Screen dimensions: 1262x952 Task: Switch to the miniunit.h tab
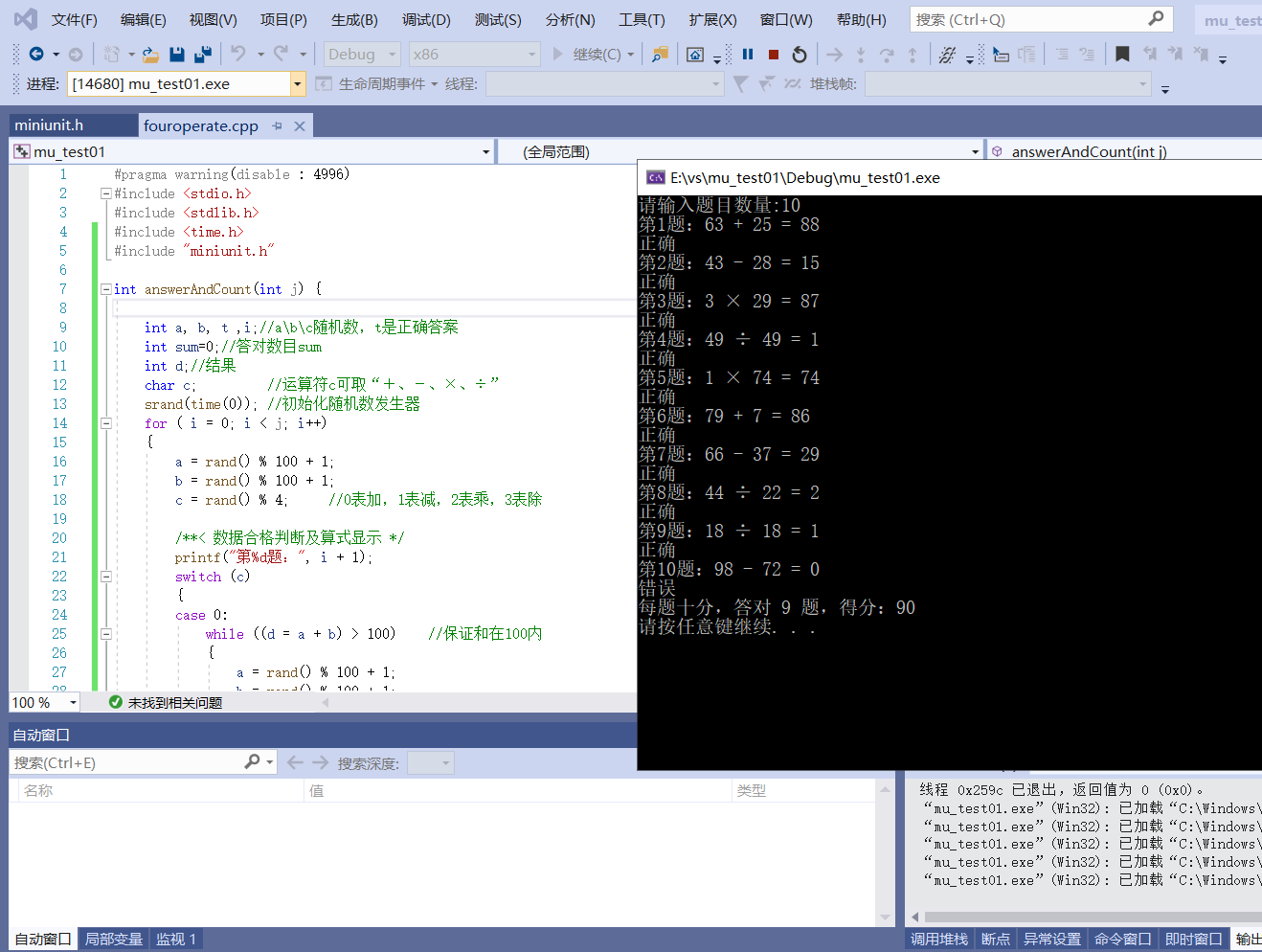(x=50, y=125)
